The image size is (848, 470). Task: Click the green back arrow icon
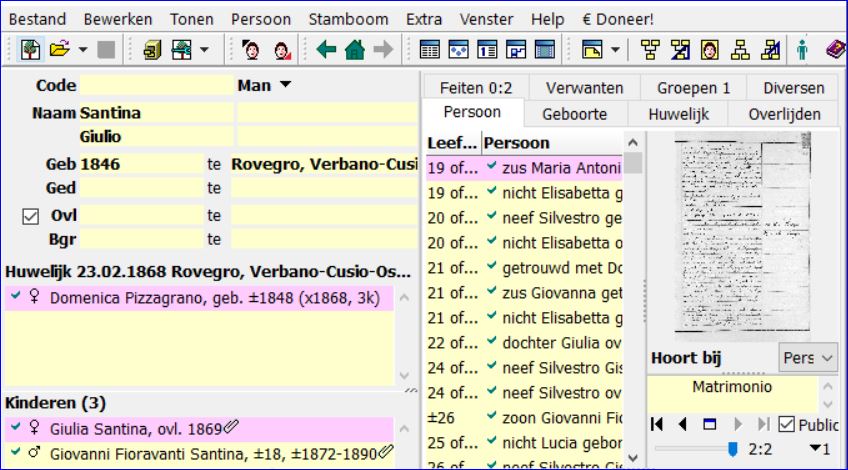(325, 47)
